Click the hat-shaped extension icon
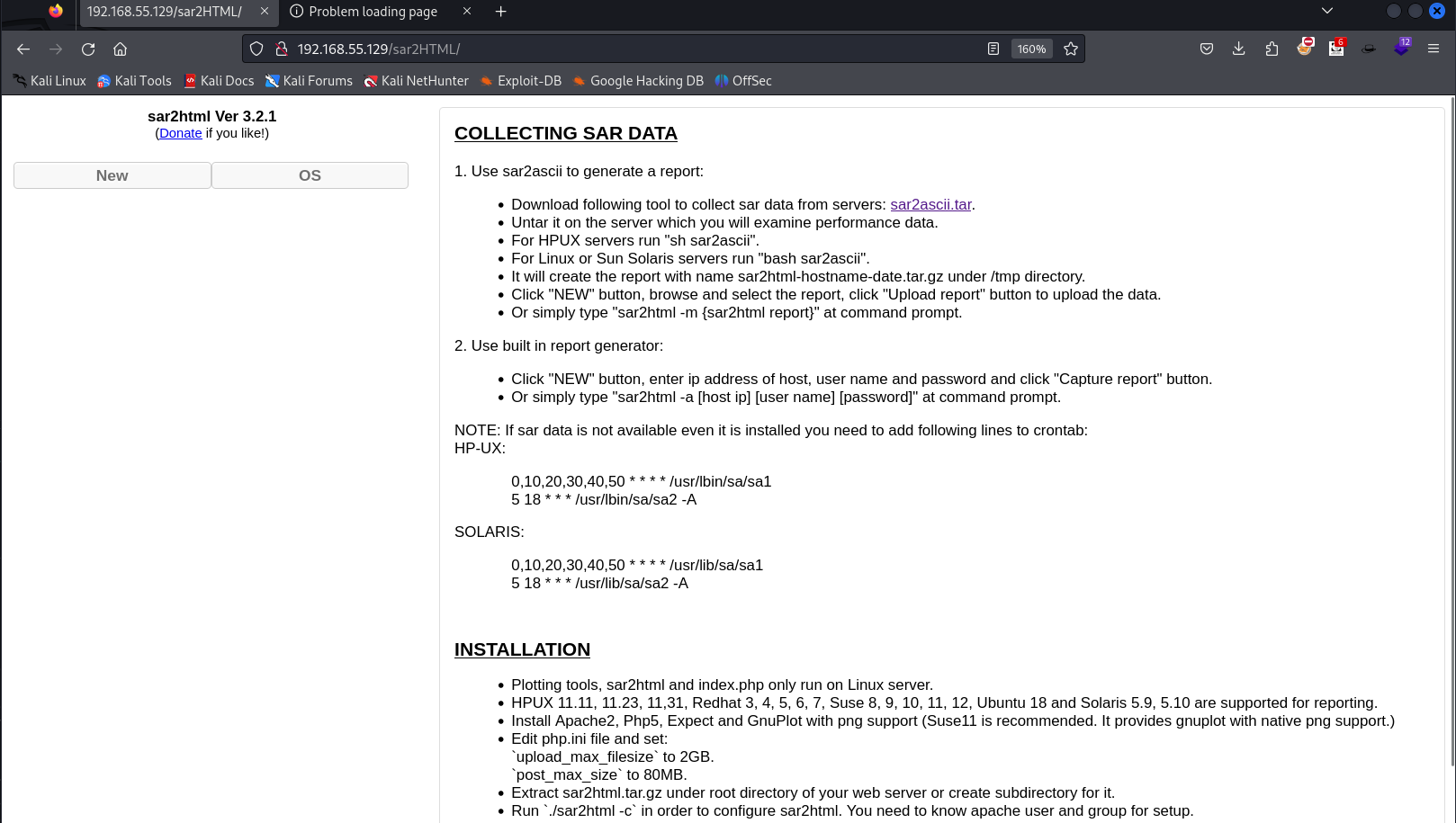 pyautogui.click(x=1369, y=49)
